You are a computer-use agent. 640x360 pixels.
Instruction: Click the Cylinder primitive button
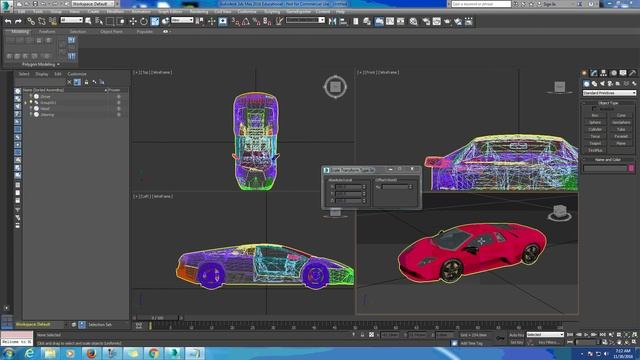(x=595, y=129)
